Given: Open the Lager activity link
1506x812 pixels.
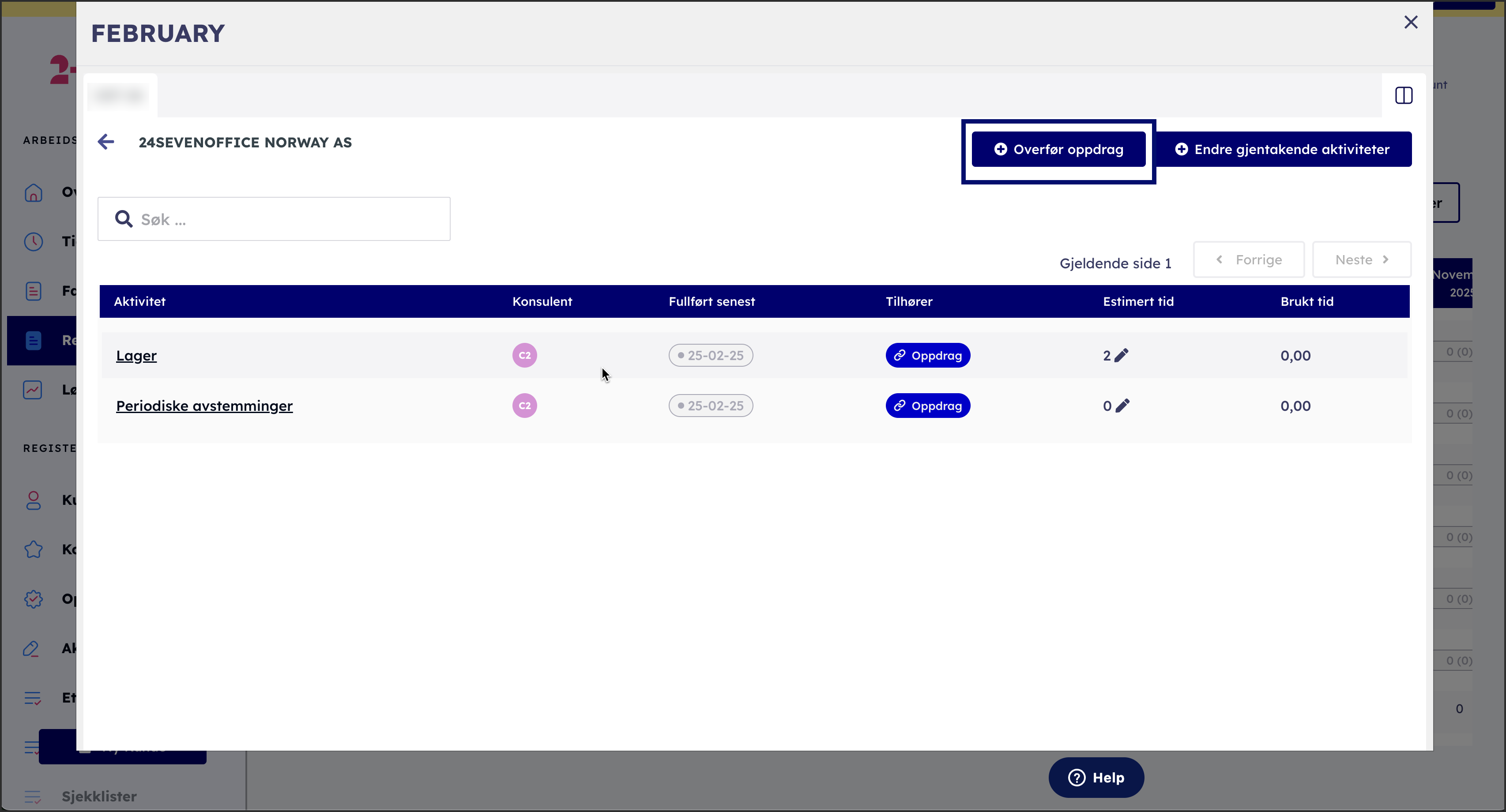Looking at the screenshot, I should tap(136, 355).
